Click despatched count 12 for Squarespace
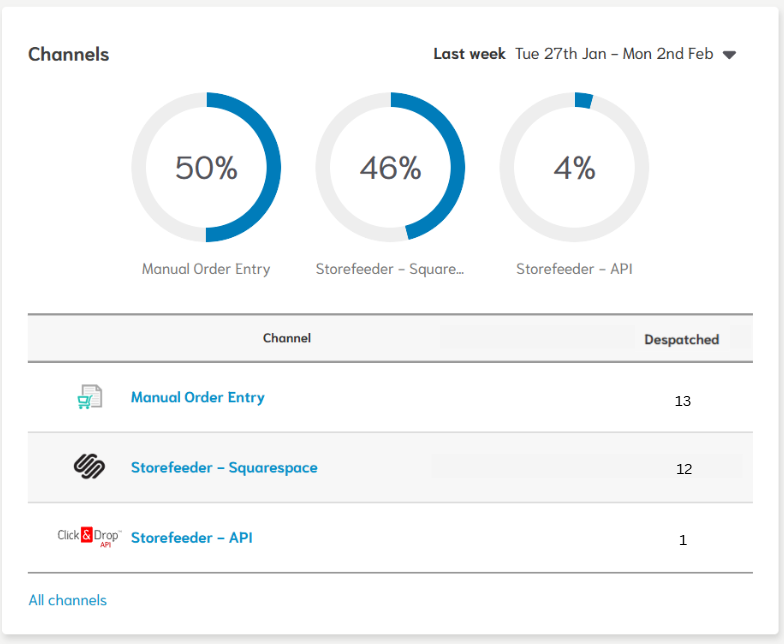The image size is (784, 644). coord(683,468)
